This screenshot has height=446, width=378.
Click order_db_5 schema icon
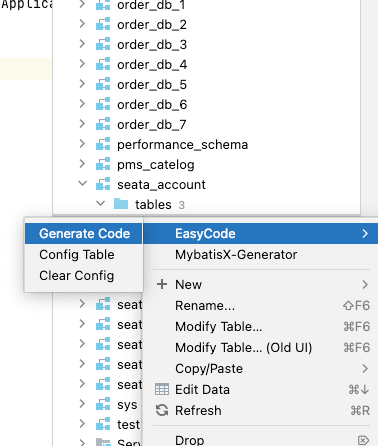coord(103,84)
